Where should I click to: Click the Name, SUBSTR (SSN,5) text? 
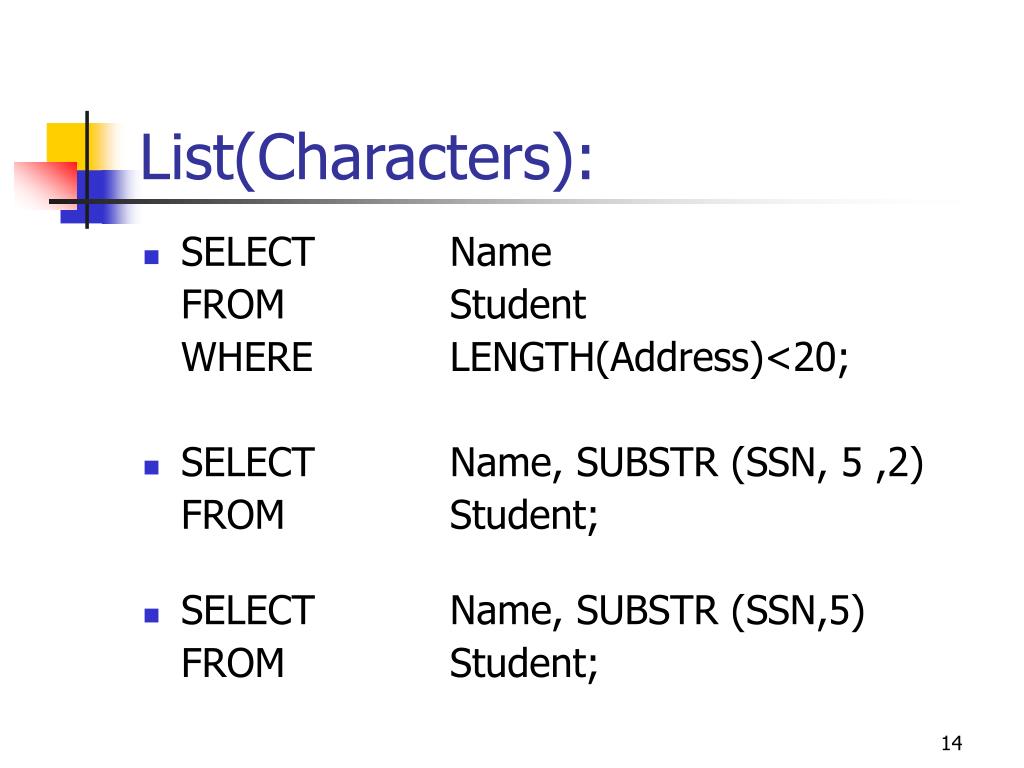click(657, 612)
